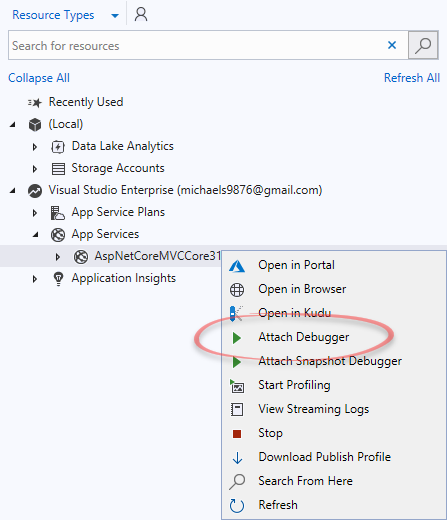Open the Resource Types dropdown arrow
The width and height of the screenshot is (447, 520).
pos(115,16)
